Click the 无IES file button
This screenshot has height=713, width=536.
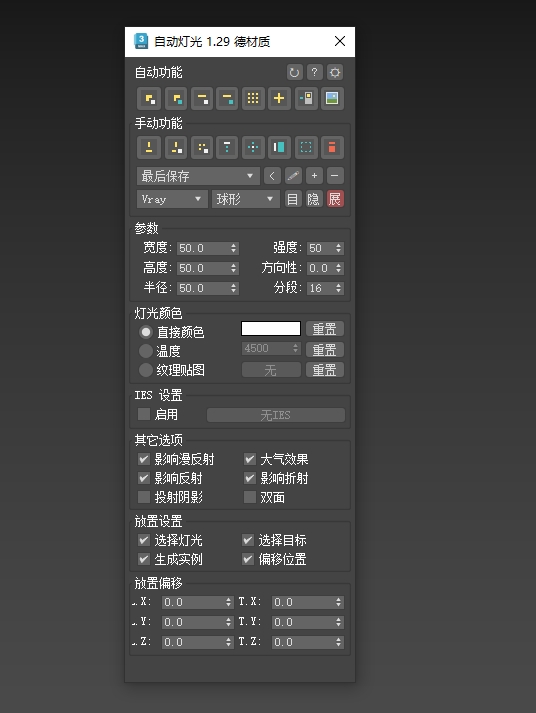pos(276,415)
